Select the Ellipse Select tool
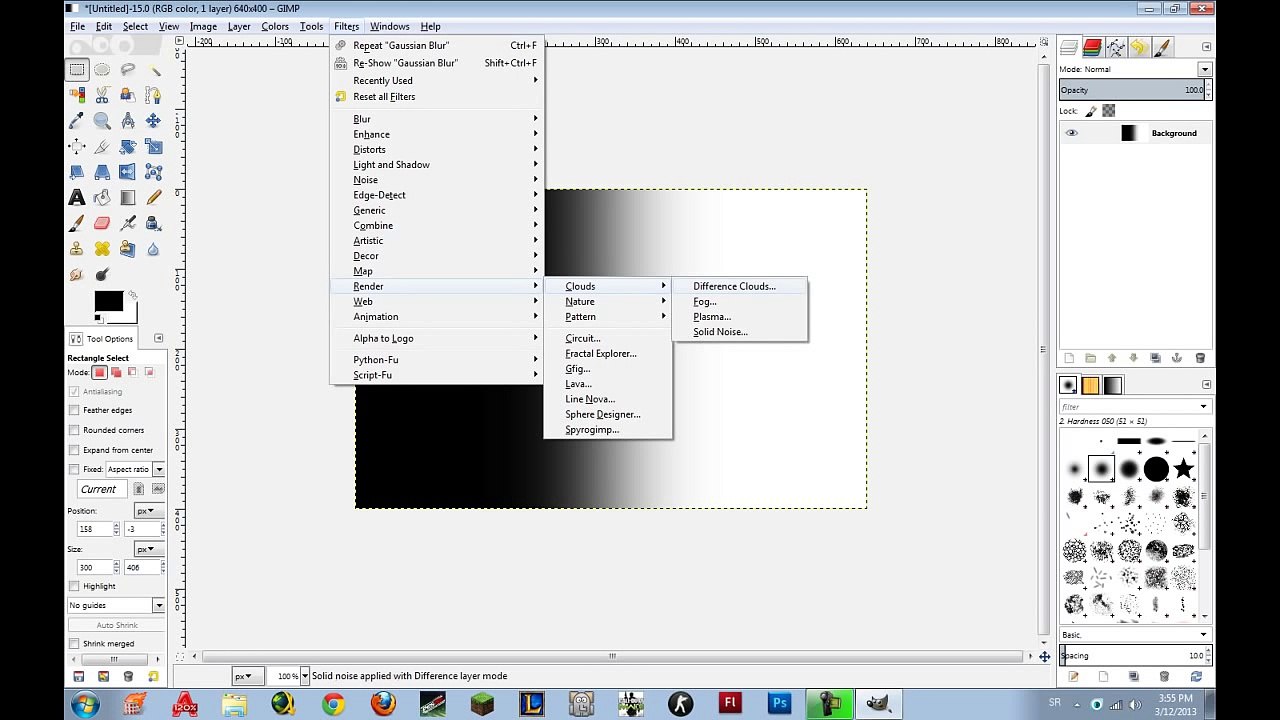Screen dimensions: 1280x720 click(x=102, y=69)
